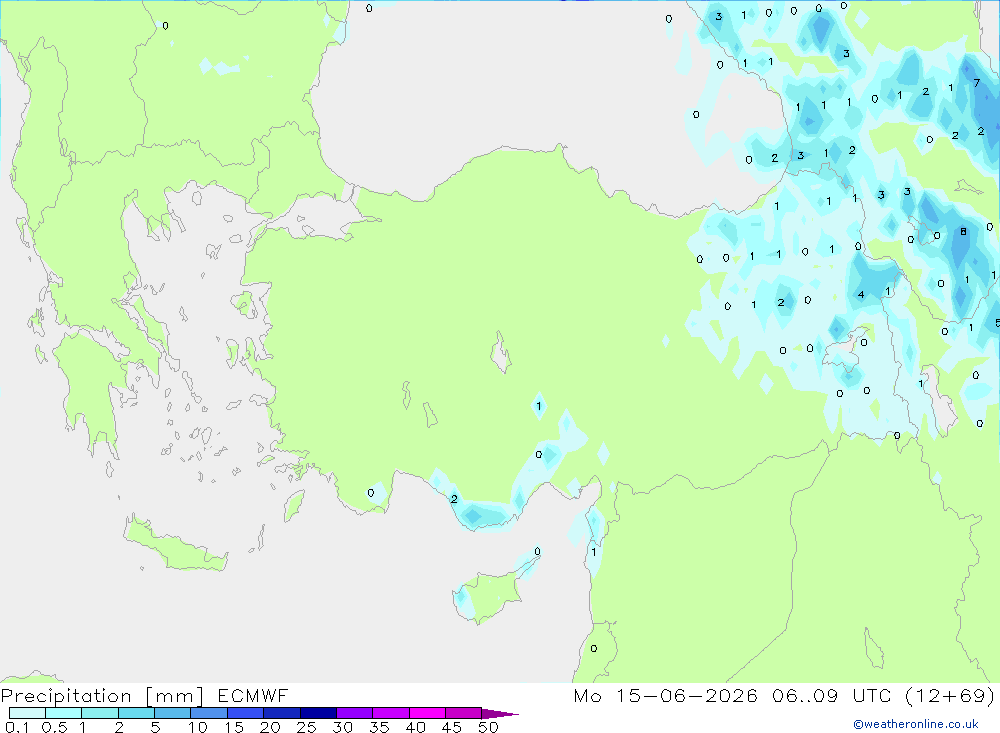Click the '50' legend scale label
The height and width of the screenshot is (733, 1000).
tap(489, 727)
